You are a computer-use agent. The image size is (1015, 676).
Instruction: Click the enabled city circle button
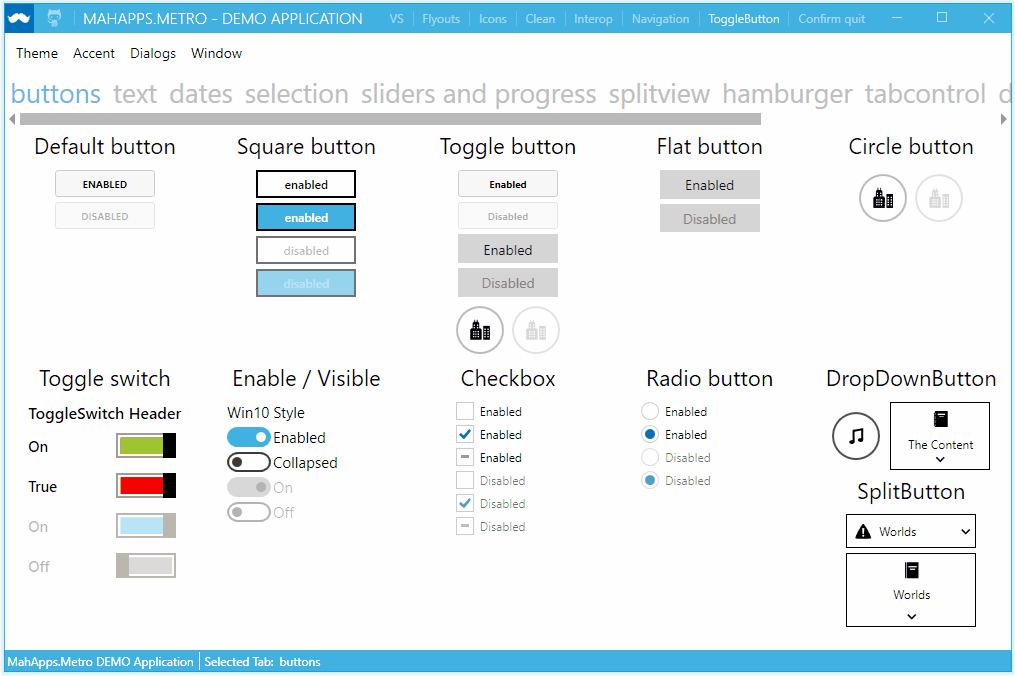pos(882,198)
